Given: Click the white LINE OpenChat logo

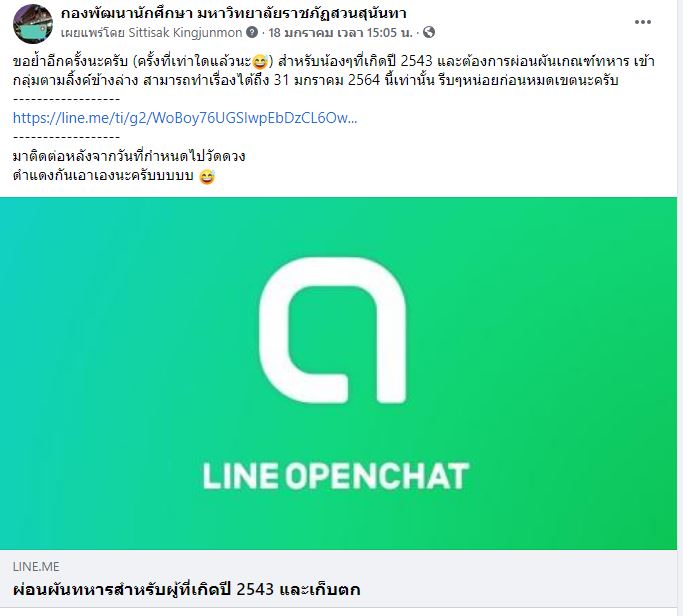Looking at the screenshot, I should pyautogui.click(x=332, y=330).
